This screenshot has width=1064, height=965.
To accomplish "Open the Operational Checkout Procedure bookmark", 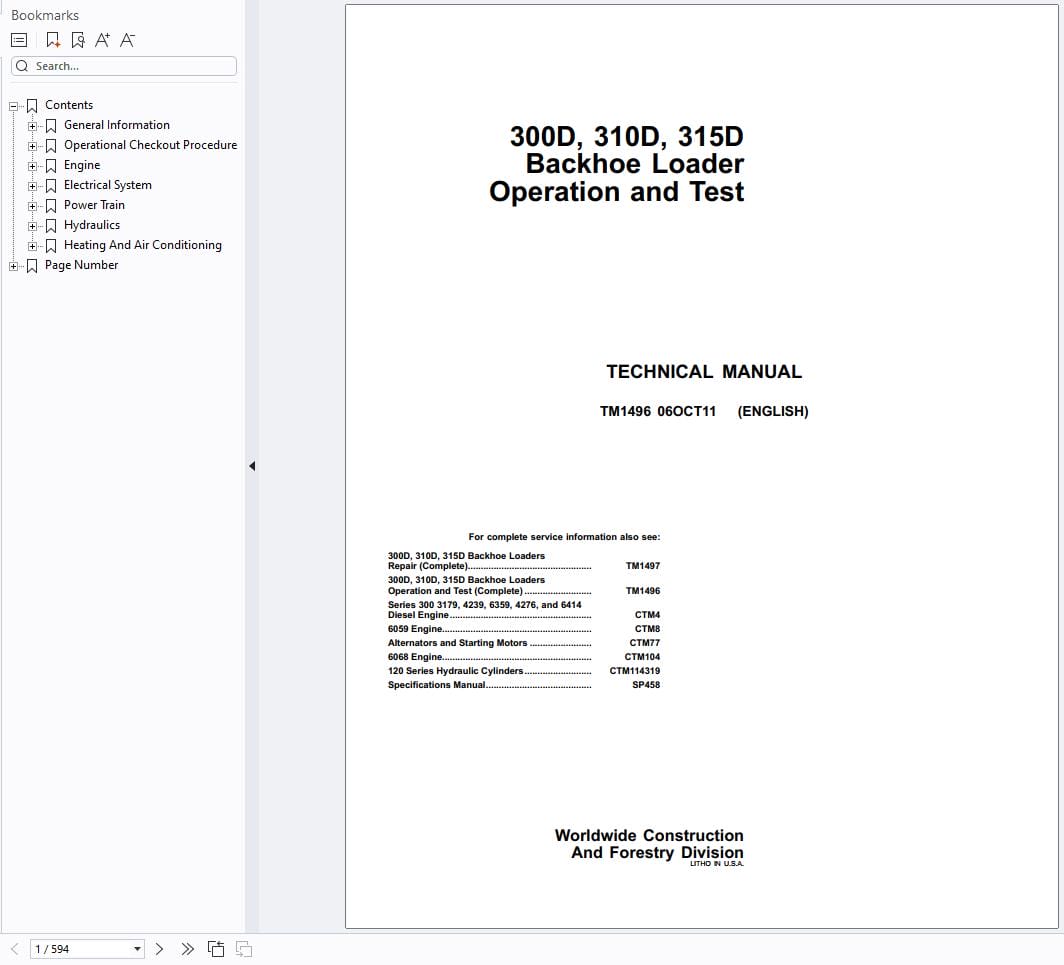I will tap(151, 145).
